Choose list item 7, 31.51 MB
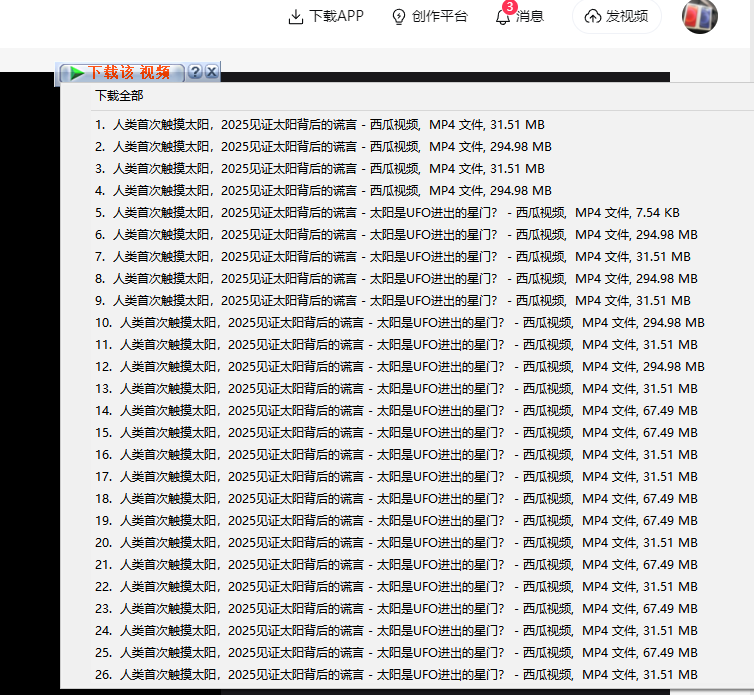Screen dimensions: 754x695 coord(393,257)
